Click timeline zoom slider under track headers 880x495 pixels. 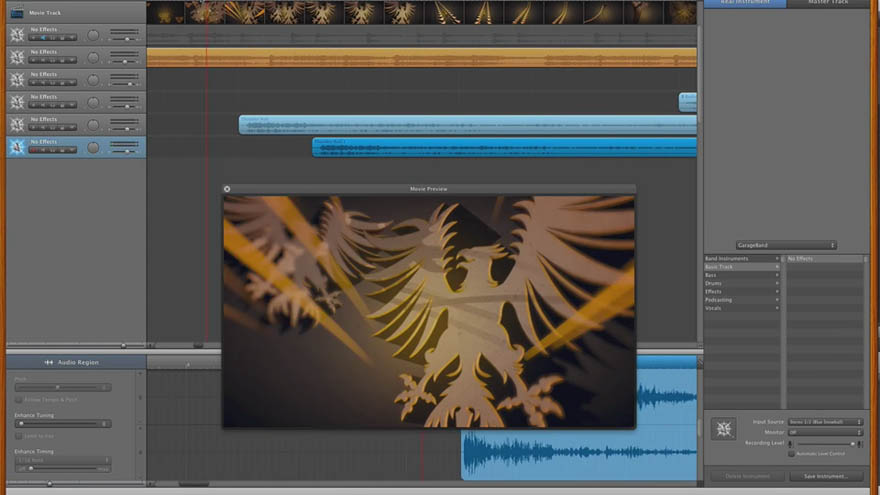(x=75, y=345)
